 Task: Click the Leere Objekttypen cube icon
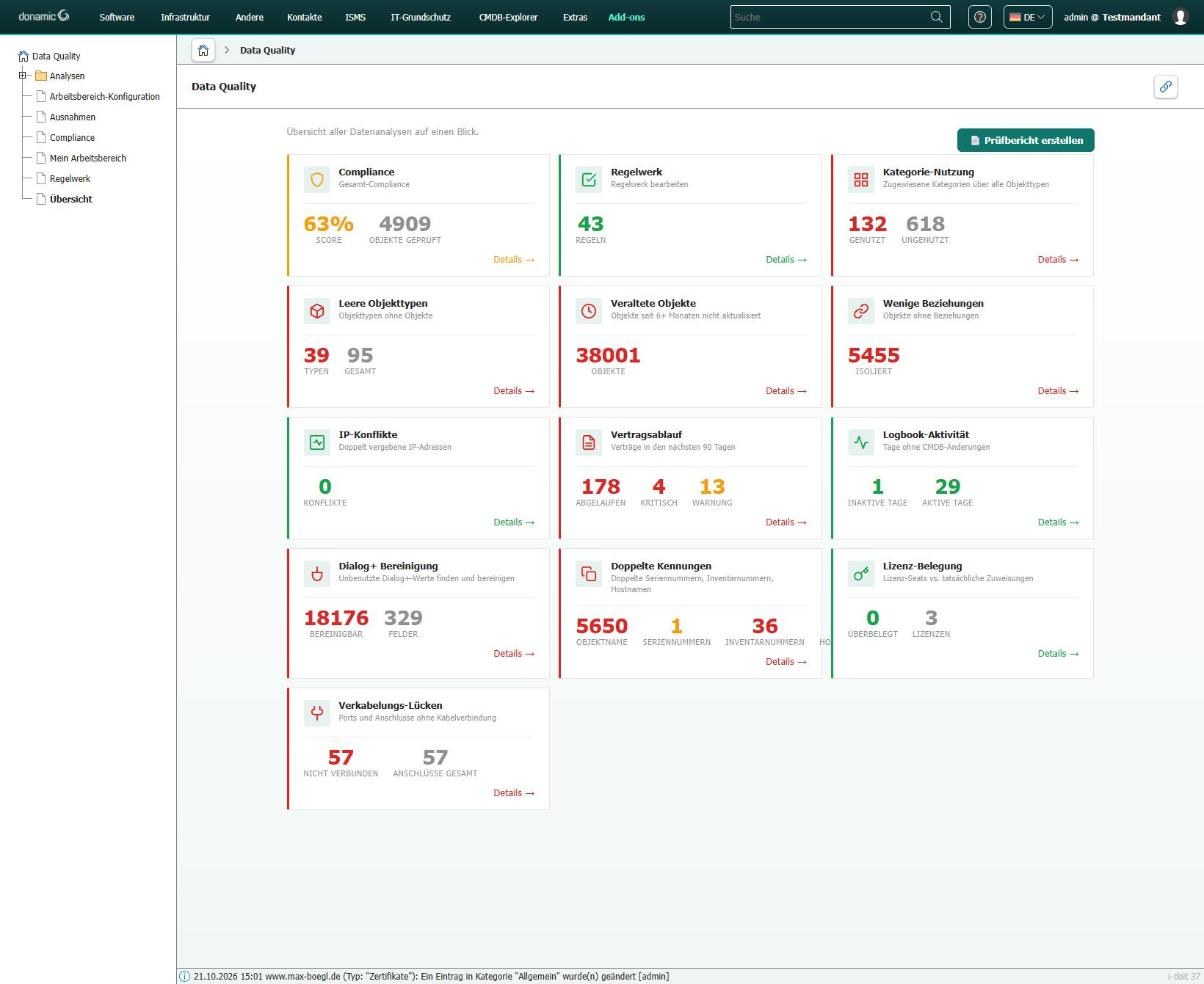(317, 311)
